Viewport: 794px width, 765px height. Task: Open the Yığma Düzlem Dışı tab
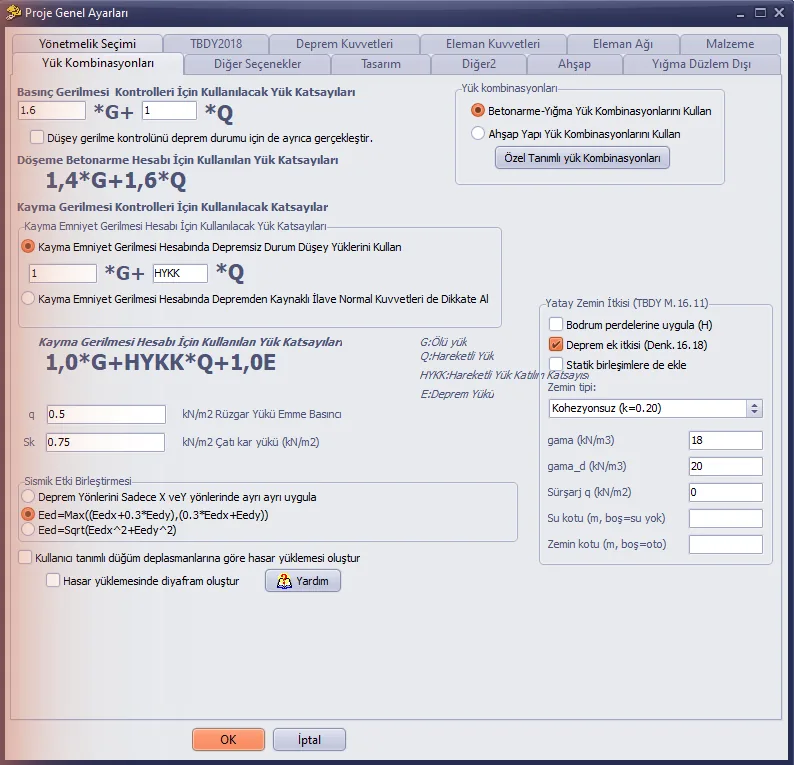tap(701, 64)
